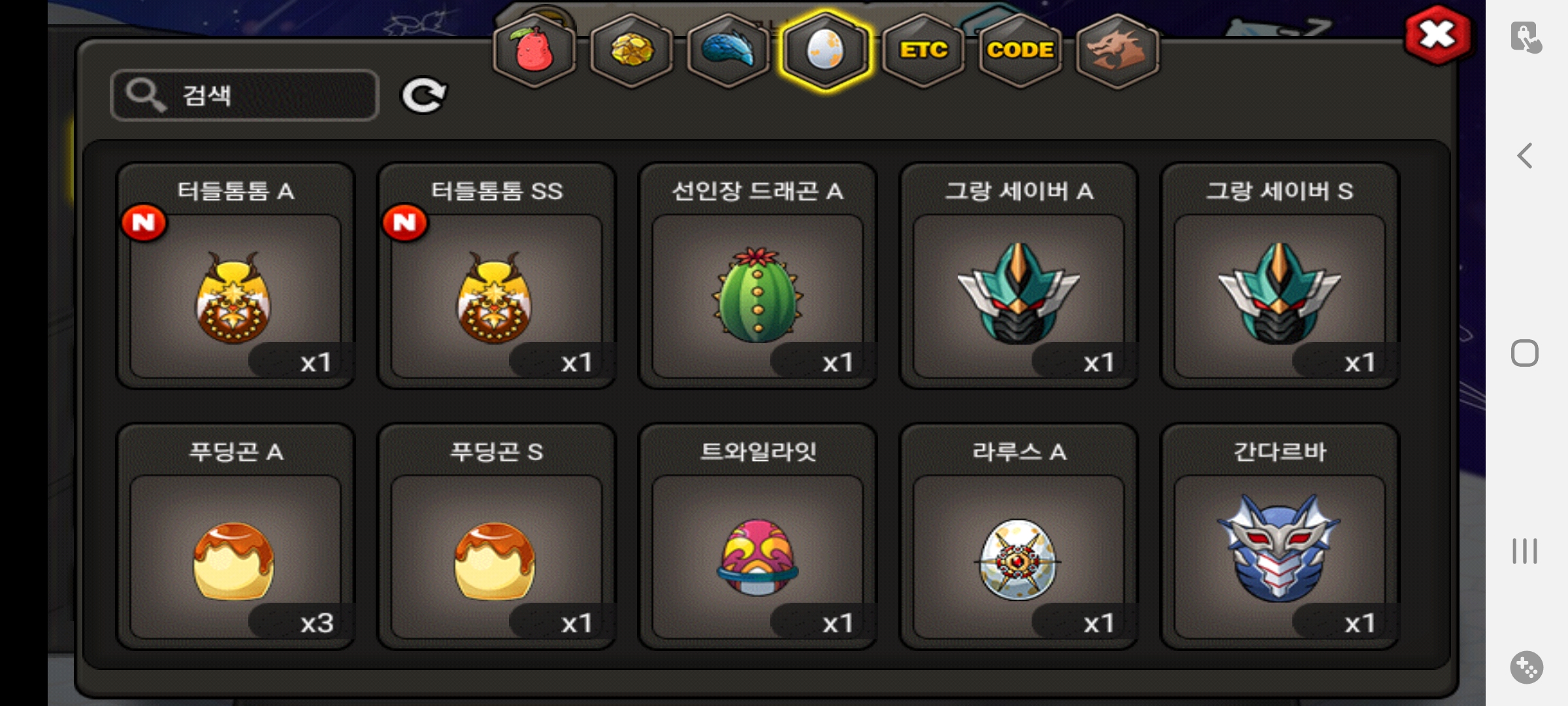Open the fruit food category tab
The height and width of the screenshot is (706, 1568).
pos(534,50)
